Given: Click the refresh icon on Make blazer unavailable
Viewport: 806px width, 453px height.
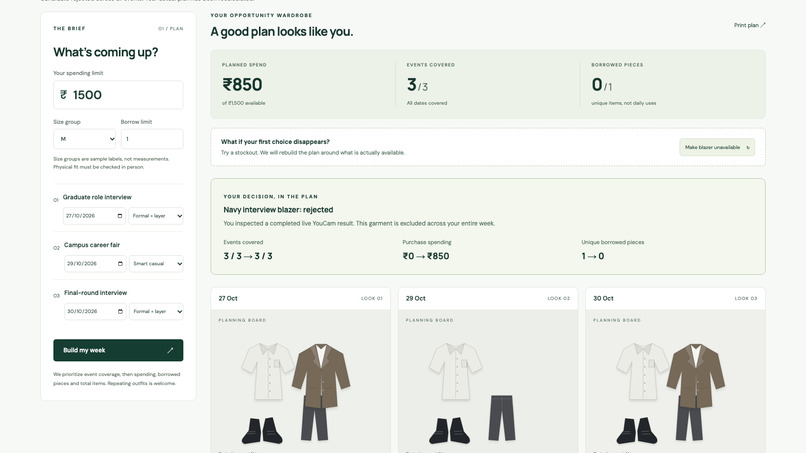Looking at the screenshot, I should click(748, 148).
